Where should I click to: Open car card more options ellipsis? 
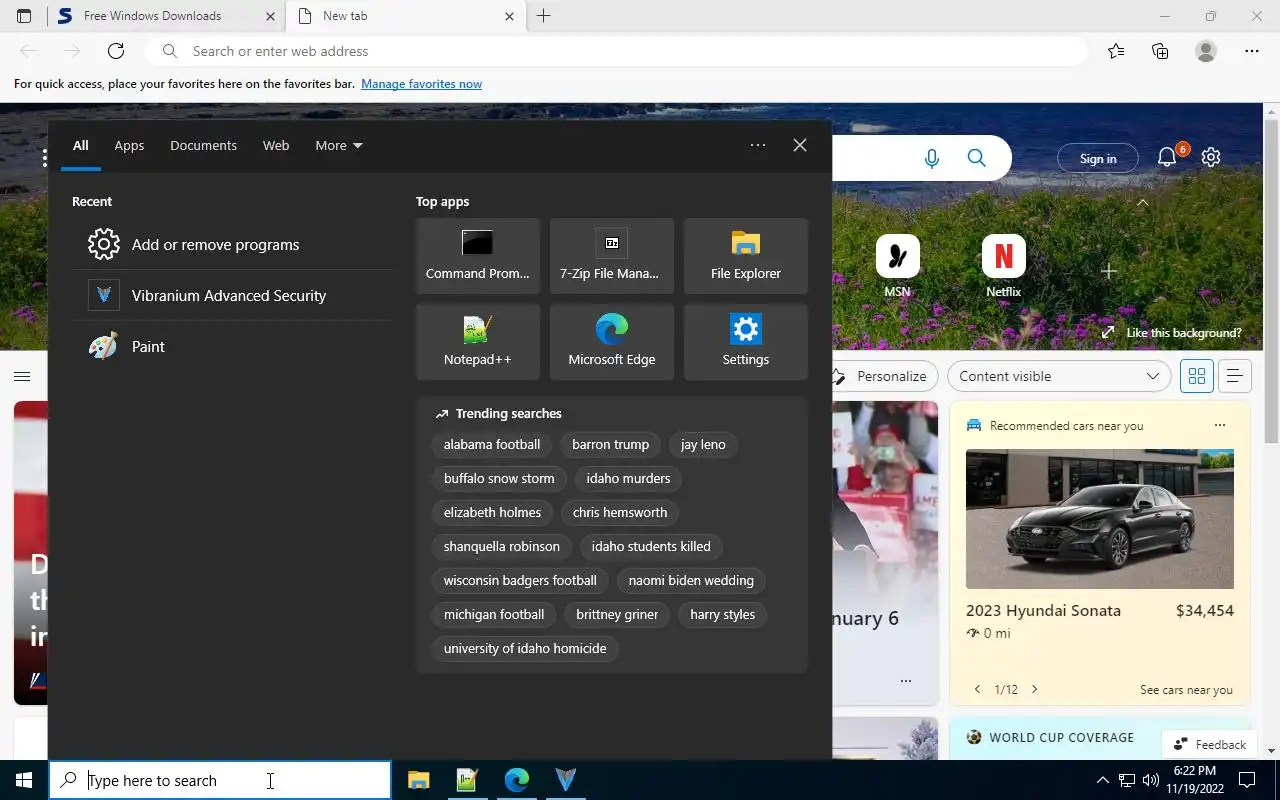[x=1219, y=425]
